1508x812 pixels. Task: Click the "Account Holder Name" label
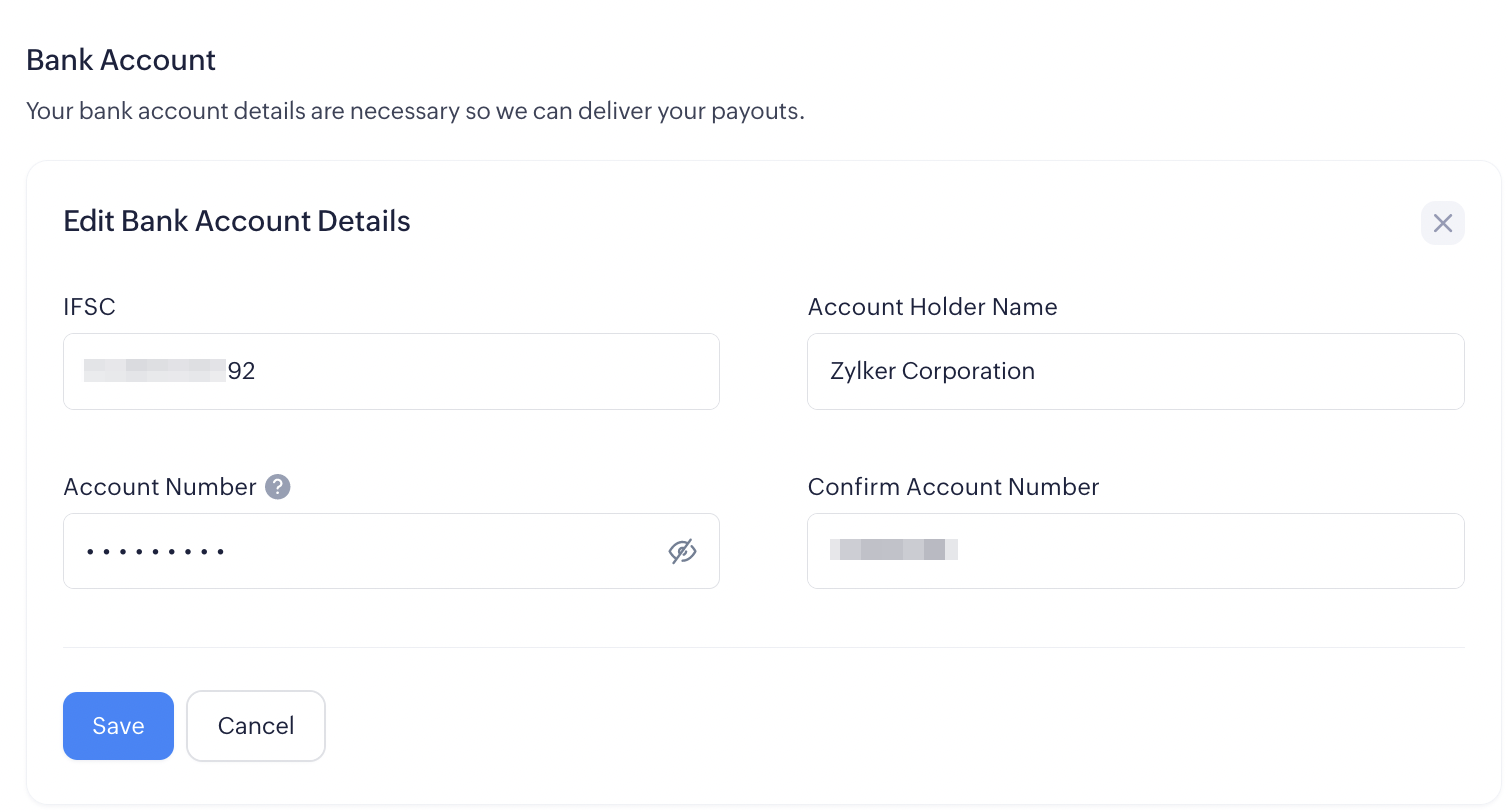coord(932,307)
